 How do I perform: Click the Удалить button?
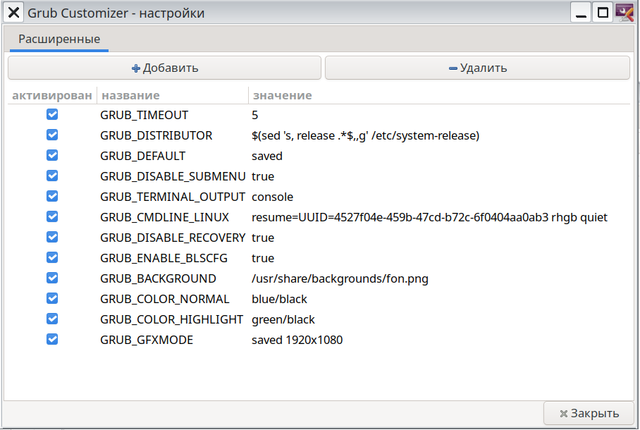pyautogui.click(x=477, y=68)
